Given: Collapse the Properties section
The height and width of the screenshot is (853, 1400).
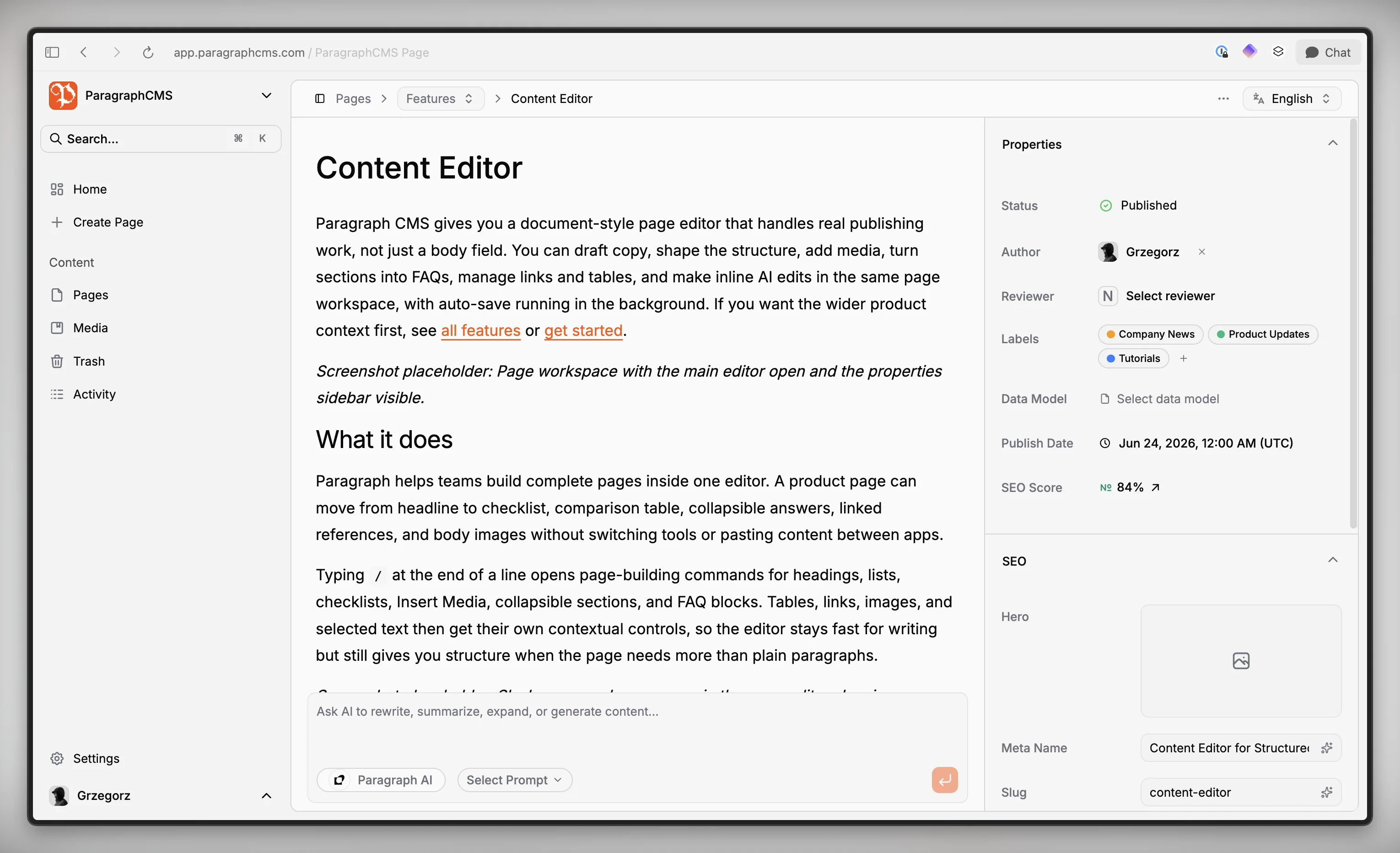Looking at the screenshot, I should [x=1332, y=143].
